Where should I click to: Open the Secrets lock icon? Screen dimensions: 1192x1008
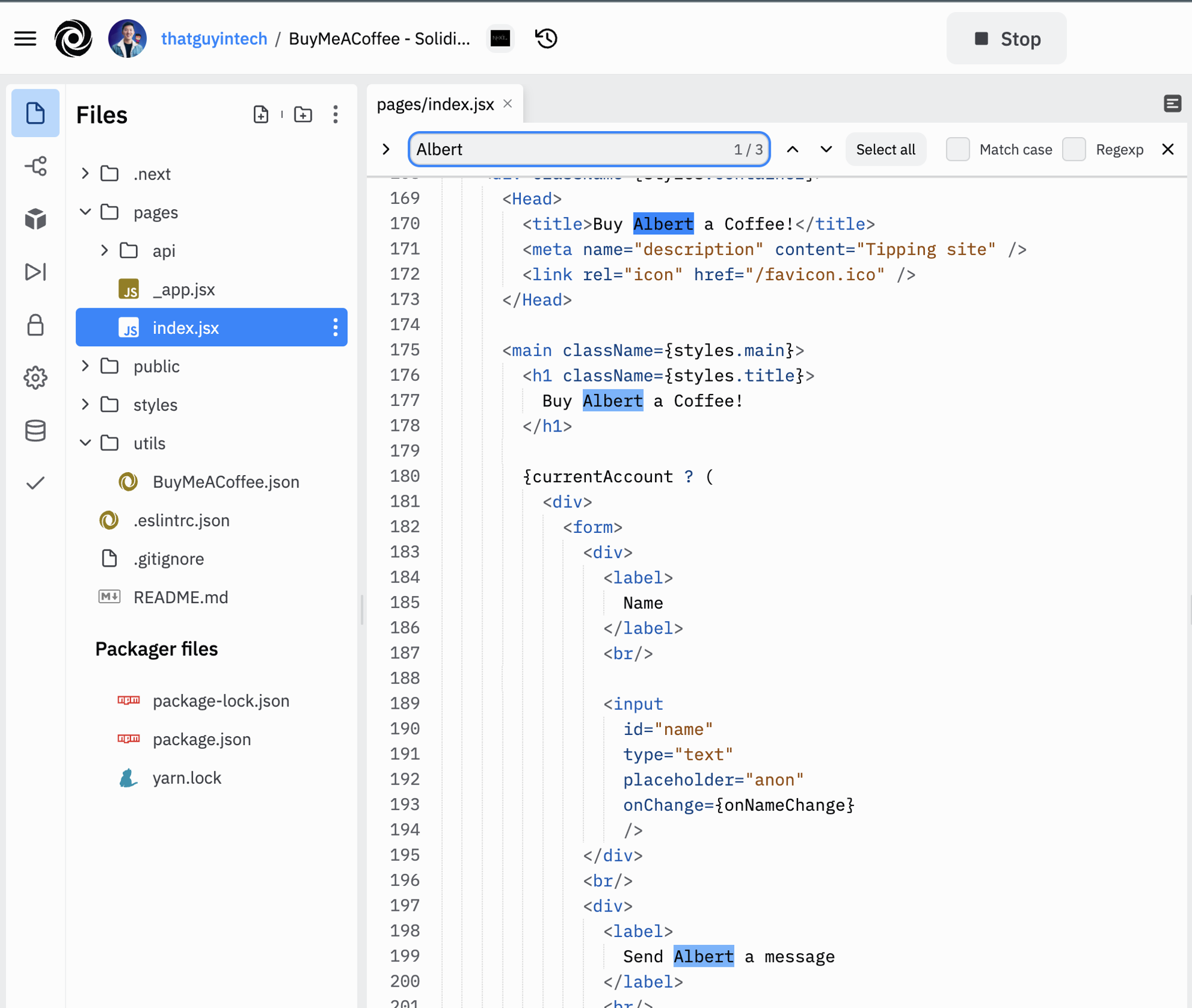[x=36, y=325]
